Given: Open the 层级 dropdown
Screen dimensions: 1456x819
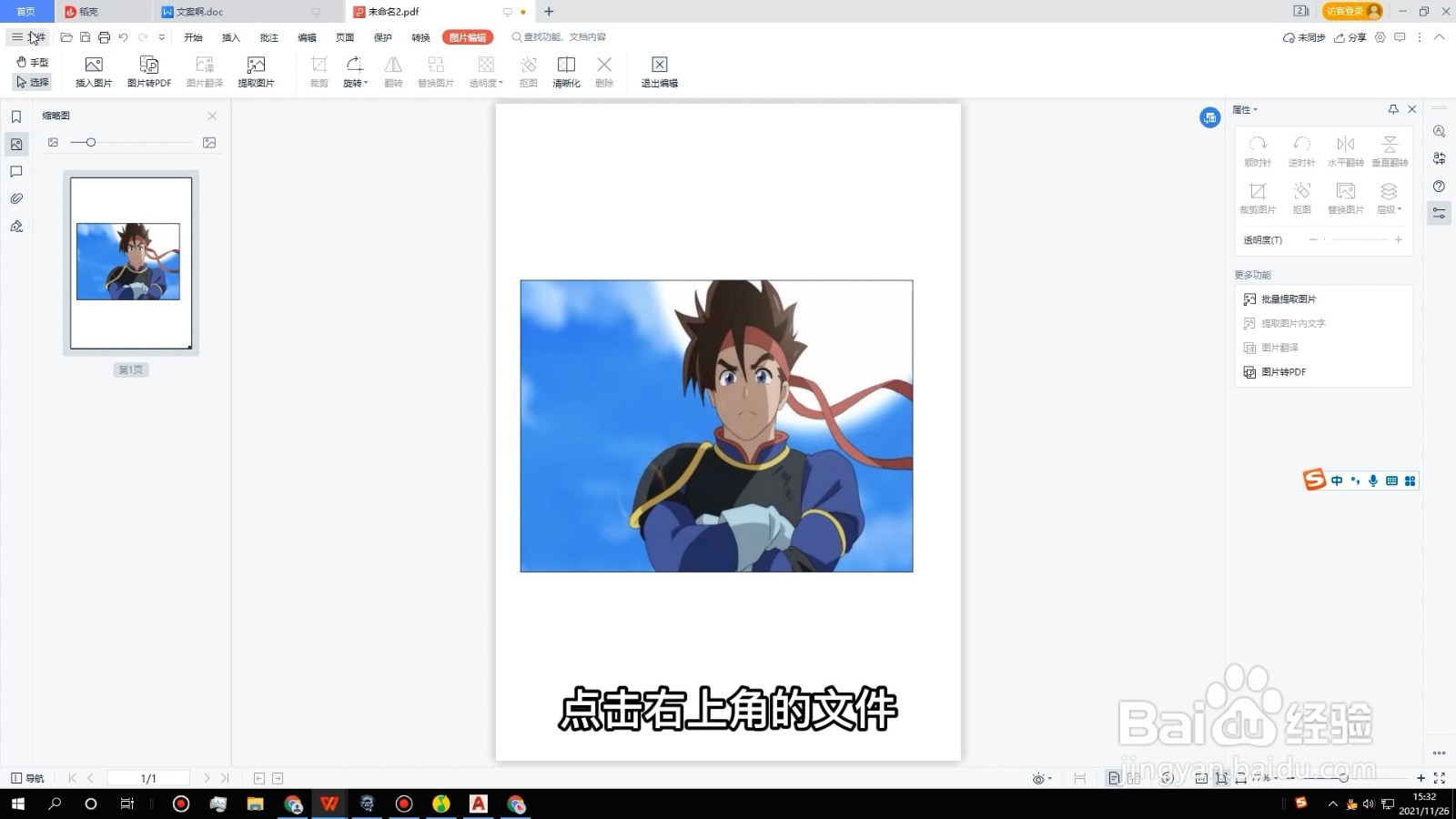Looking at the screenshot, I should click(1389, 197).
